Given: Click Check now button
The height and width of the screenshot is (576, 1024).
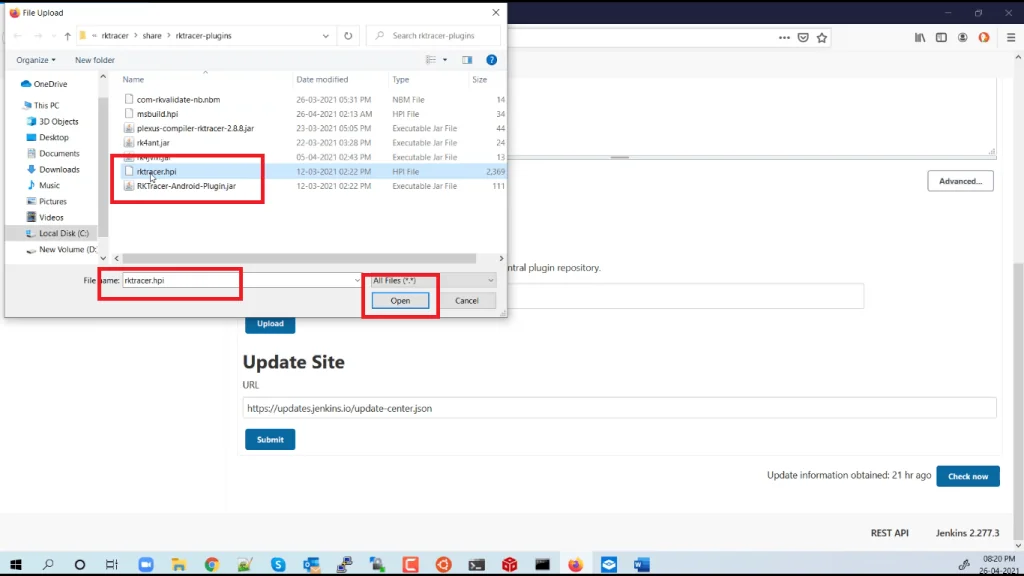Looking at the screenshot, I should coord(968,477).
